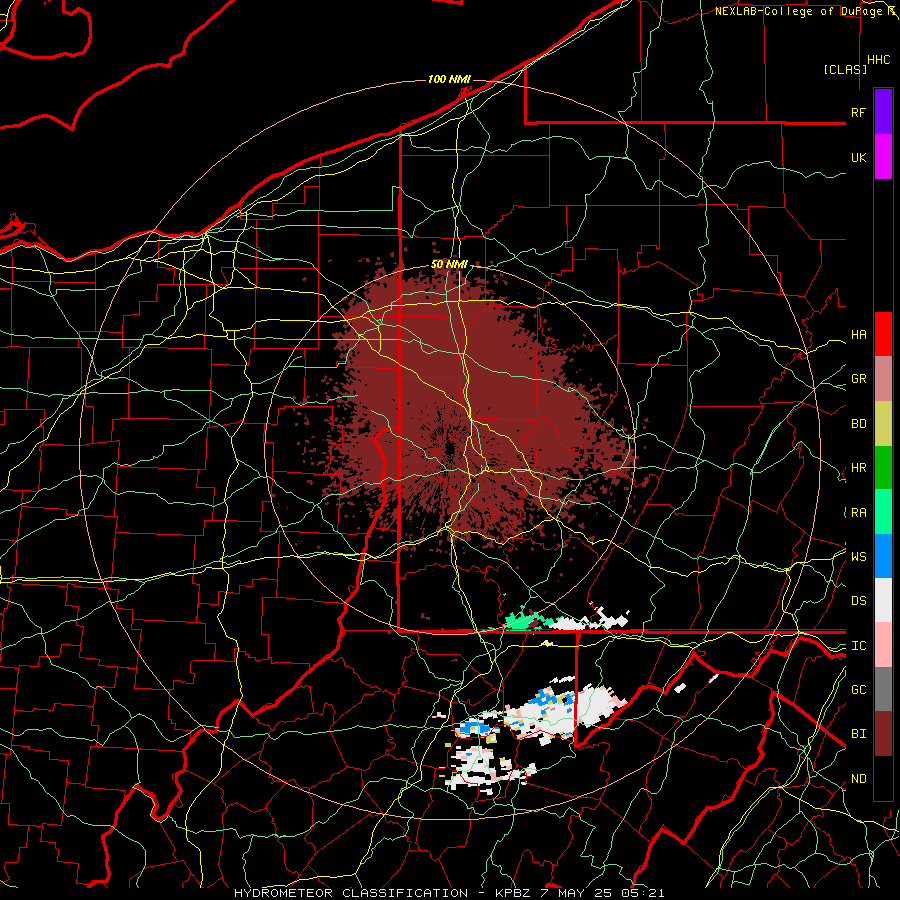Click the BD legend label
The height and width of the screenshot is (900, 900).
(858, 424)
